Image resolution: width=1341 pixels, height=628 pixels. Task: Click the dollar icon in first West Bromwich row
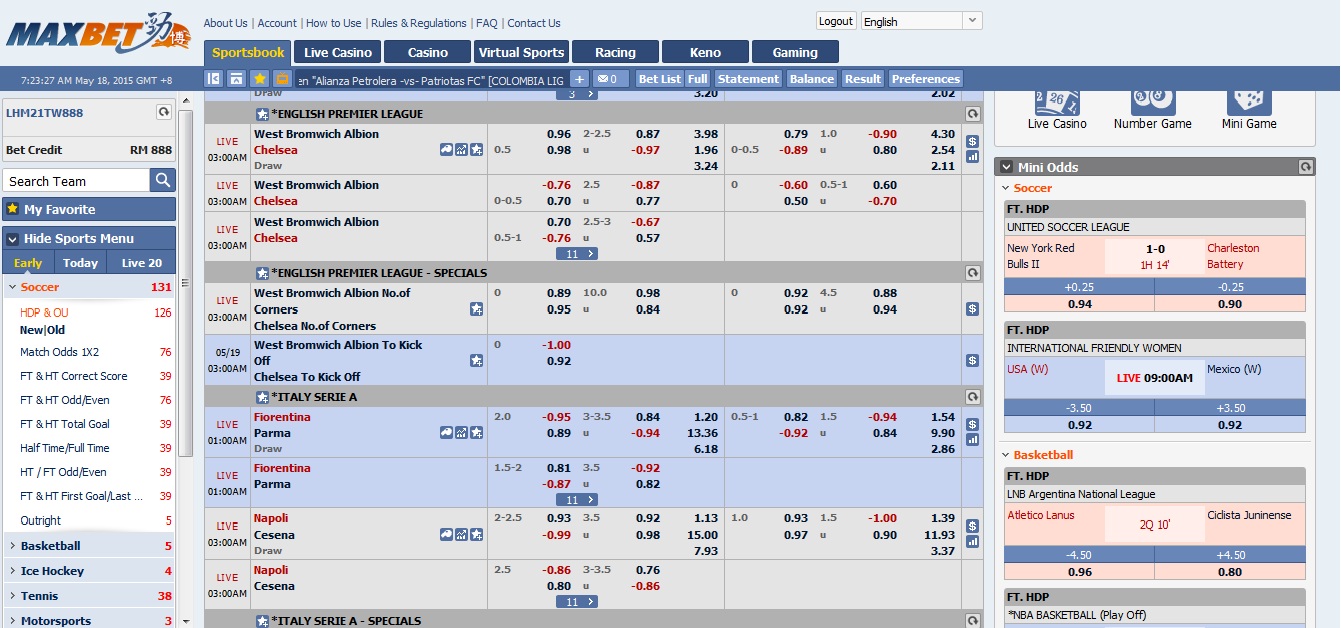pos(972,142)
